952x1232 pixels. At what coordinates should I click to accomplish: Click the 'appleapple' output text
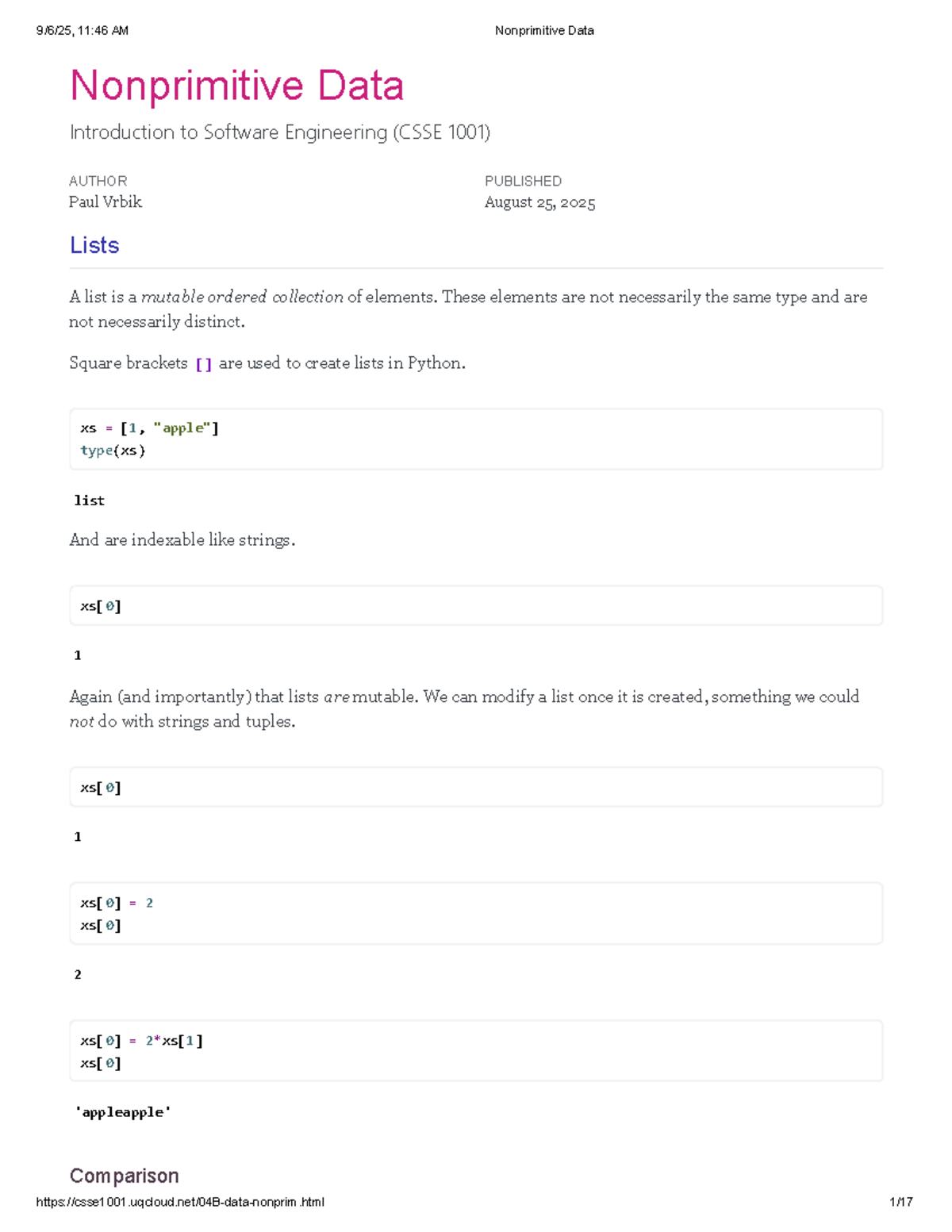(123, 1113)
